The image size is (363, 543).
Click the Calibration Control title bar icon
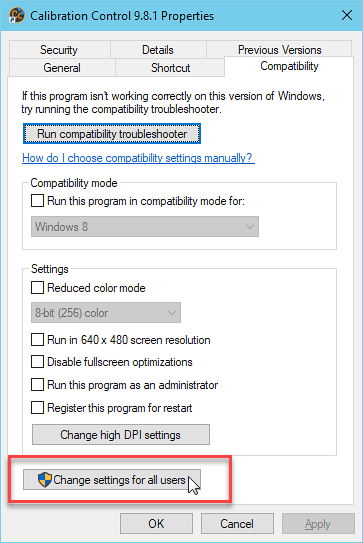tap(16, 15)
